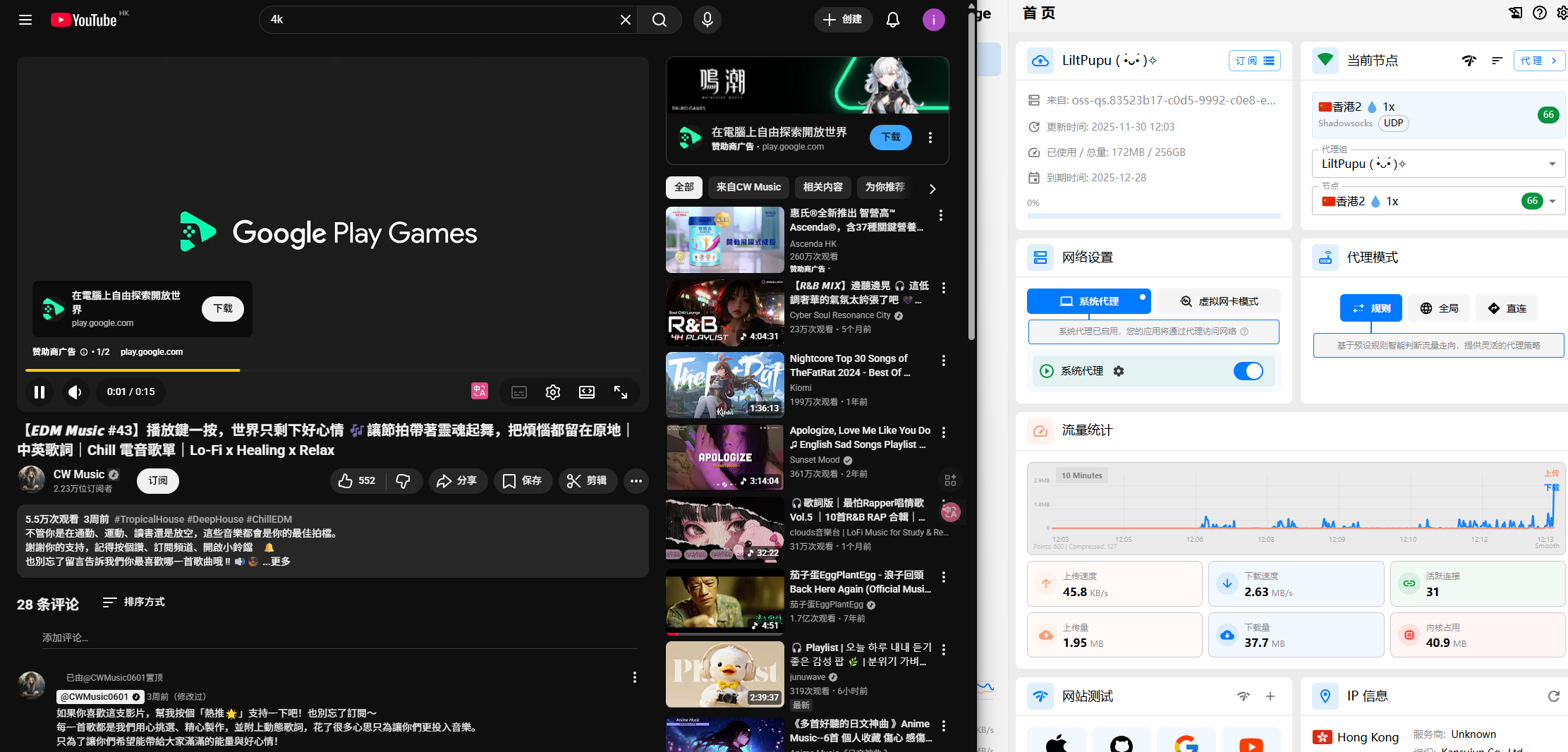Open the YouTube hamburger guide menu

click(25, 20)
